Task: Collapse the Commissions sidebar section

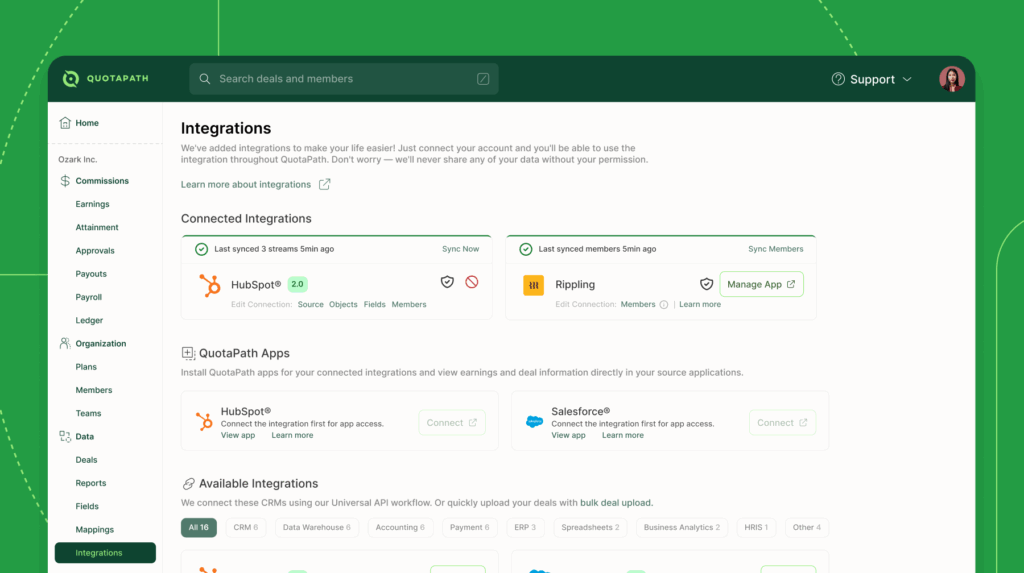Action: click(101, 181)
